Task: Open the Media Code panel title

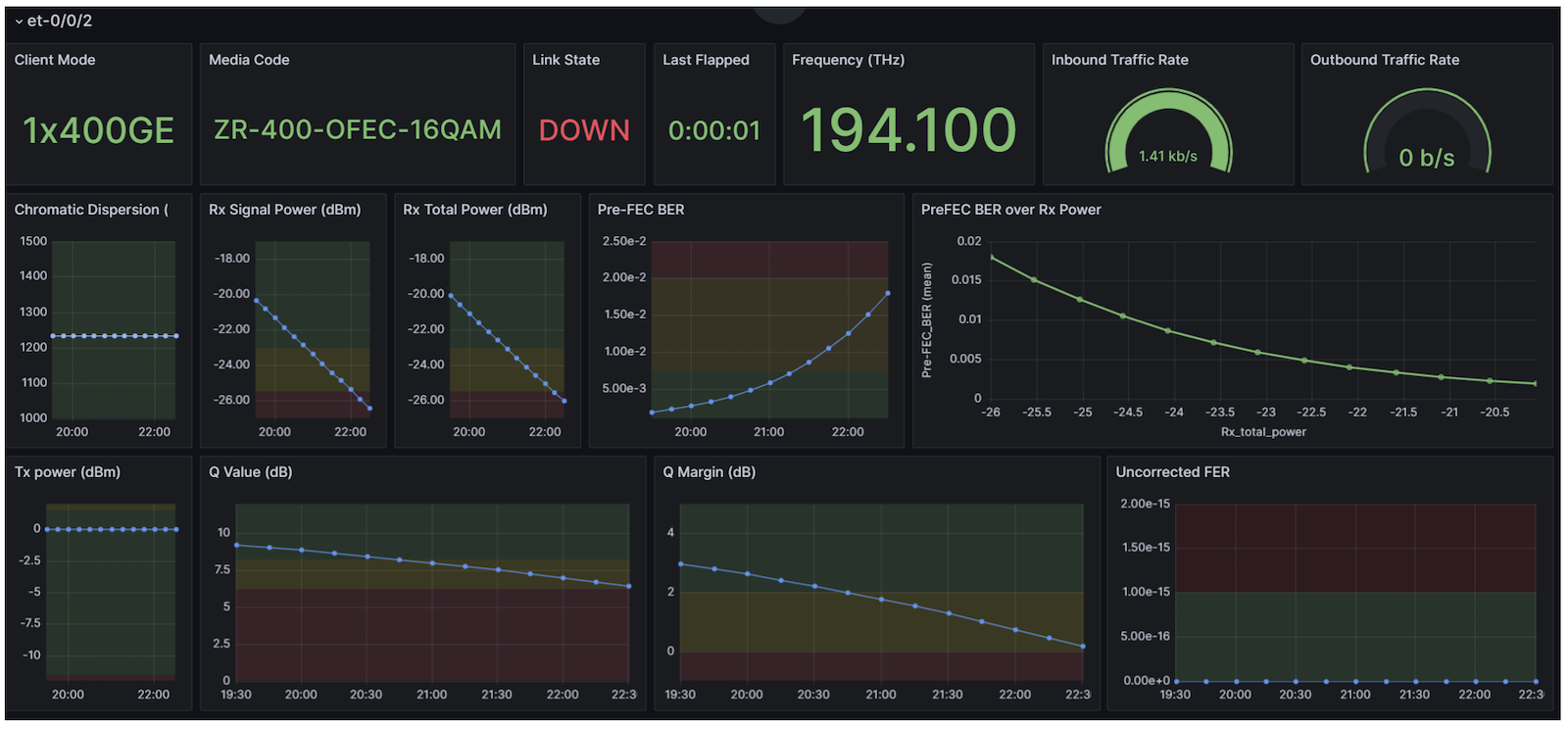Action: click(249, 60)
